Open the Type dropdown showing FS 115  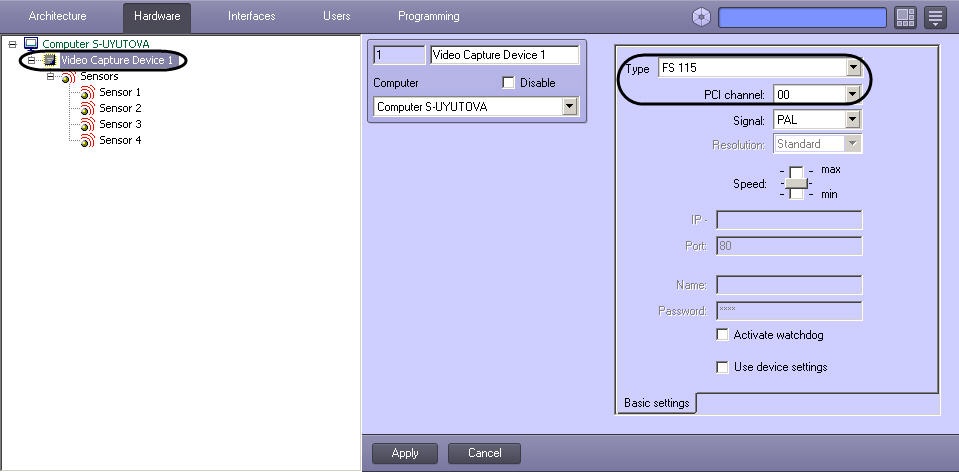[x=854, y=68]
